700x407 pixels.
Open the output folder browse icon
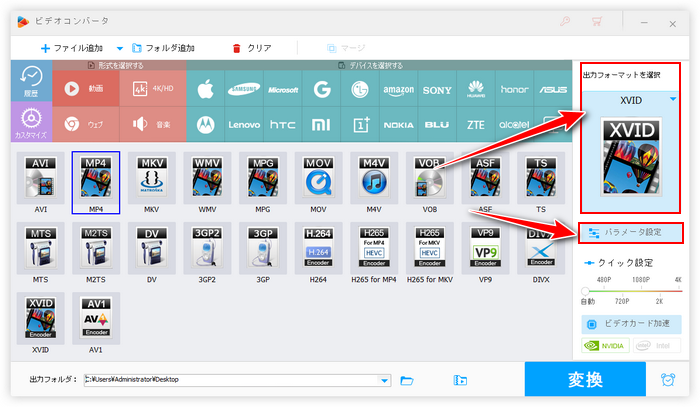[x=407, y=380]
